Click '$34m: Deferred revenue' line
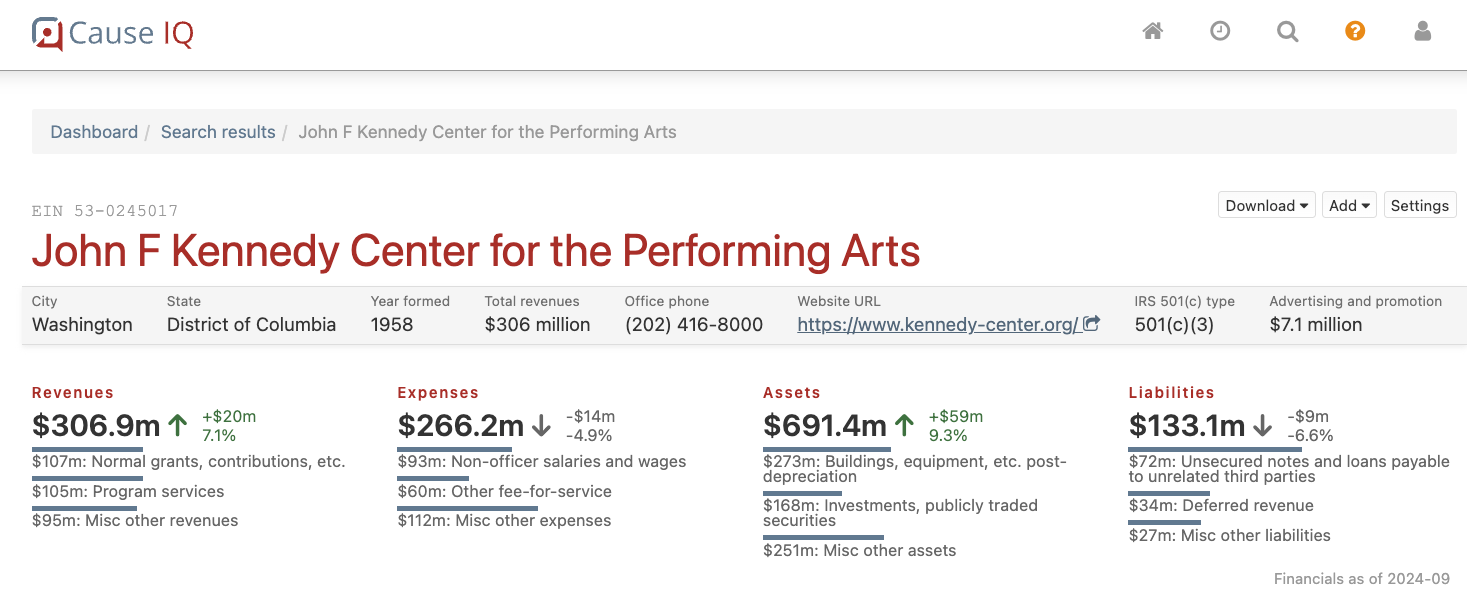This screenshot has width=1467, height=605. (x=1221, y=505)
